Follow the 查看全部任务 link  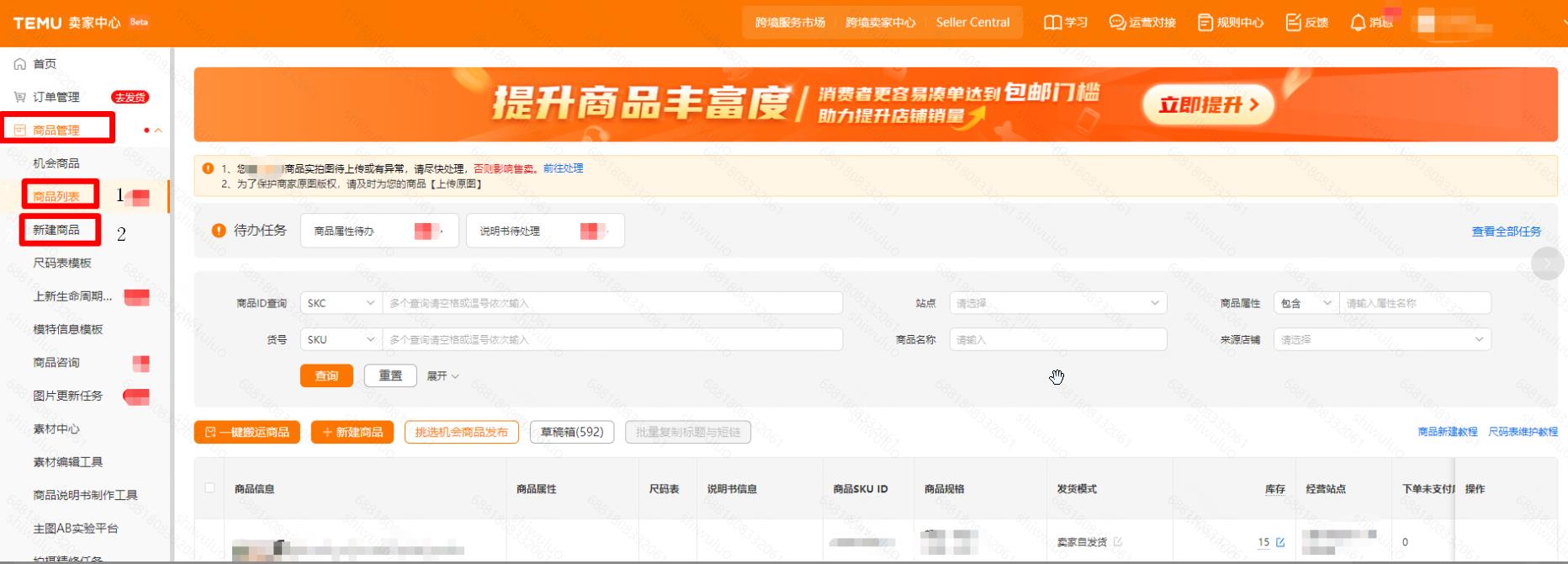tap(1506, 231)
